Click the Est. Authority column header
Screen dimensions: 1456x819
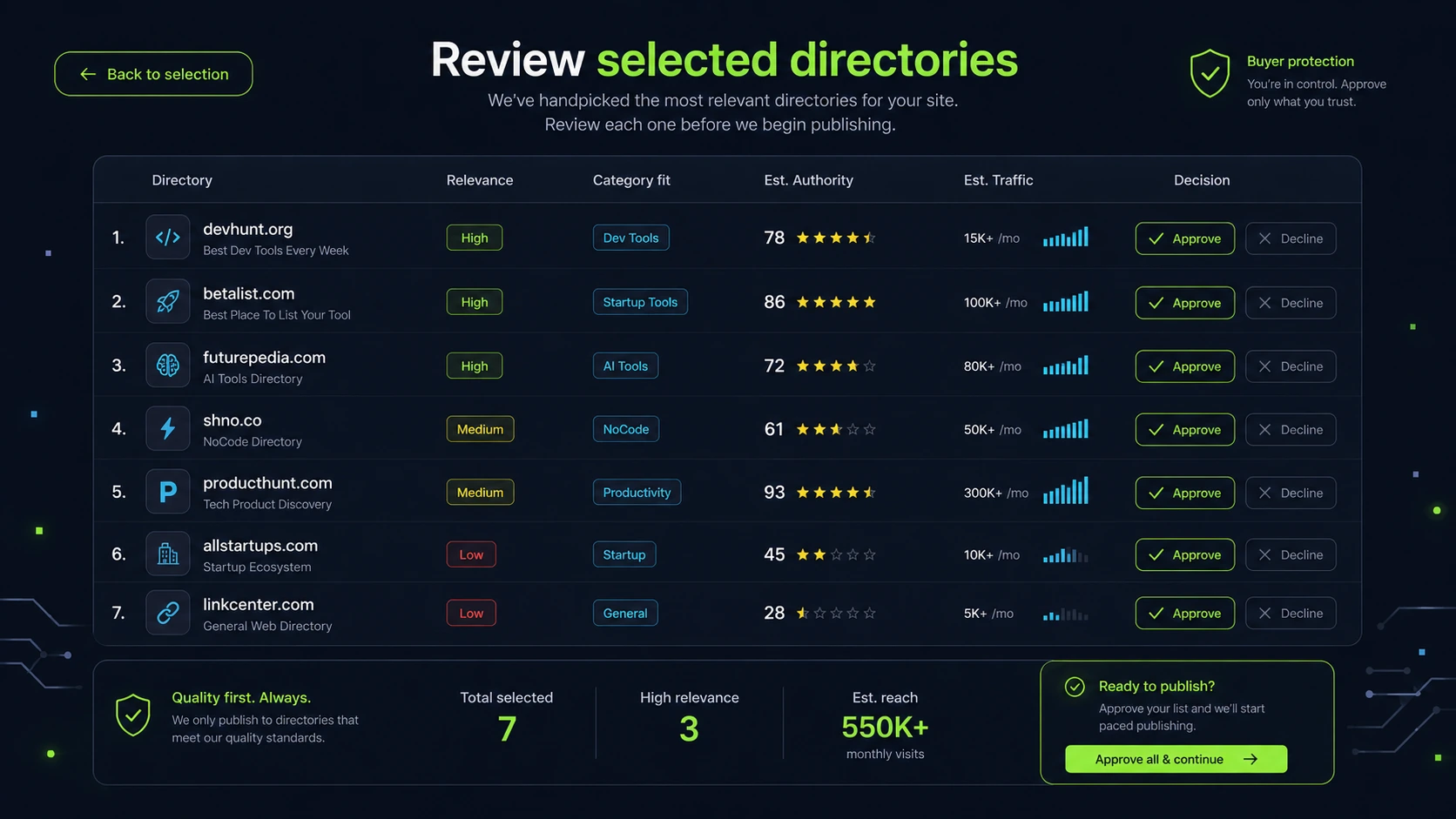tap(808, 180)
